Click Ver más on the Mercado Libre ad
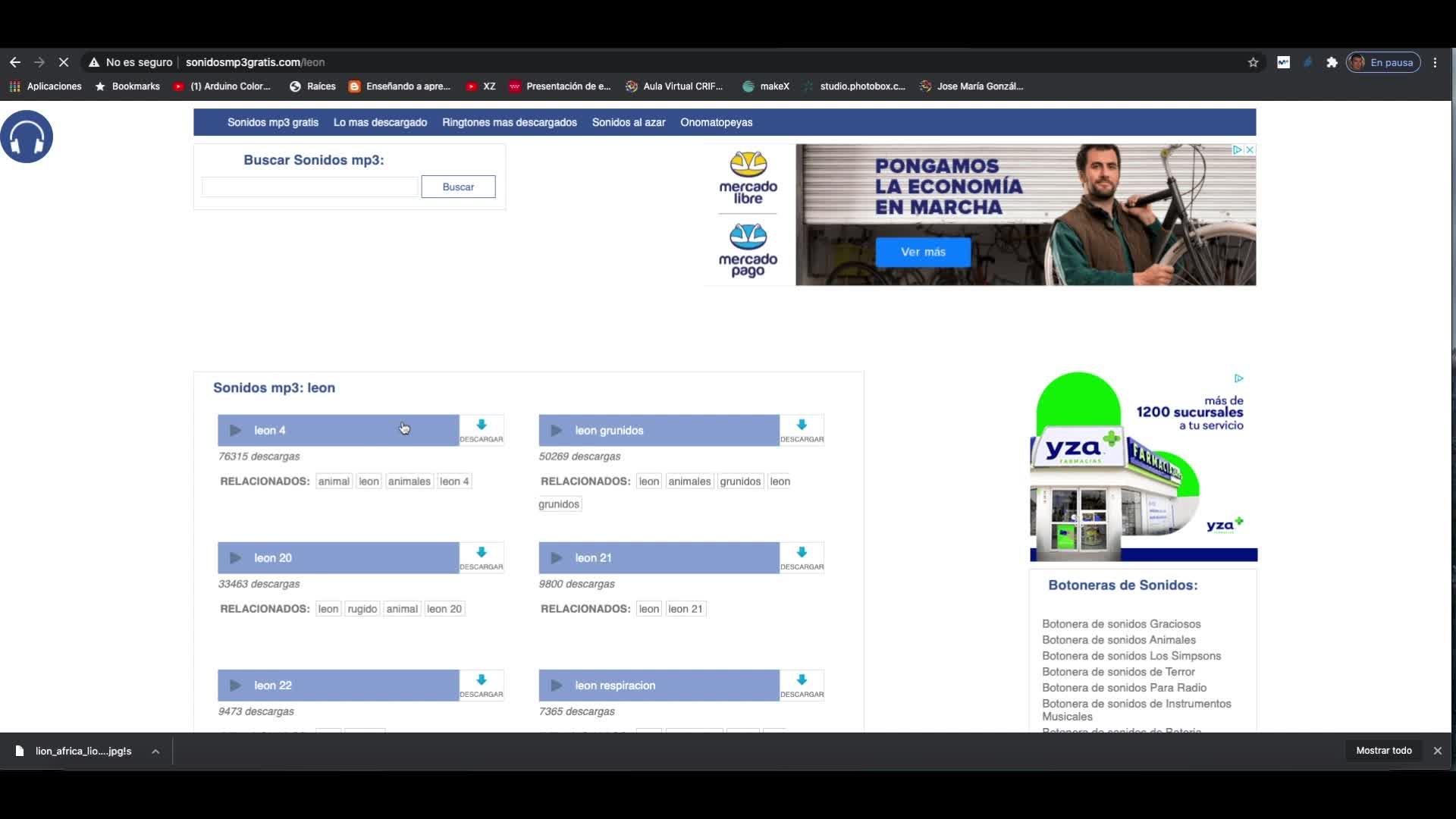The width and height of the screenshot is (1456, 819). (x=923, y=253)
